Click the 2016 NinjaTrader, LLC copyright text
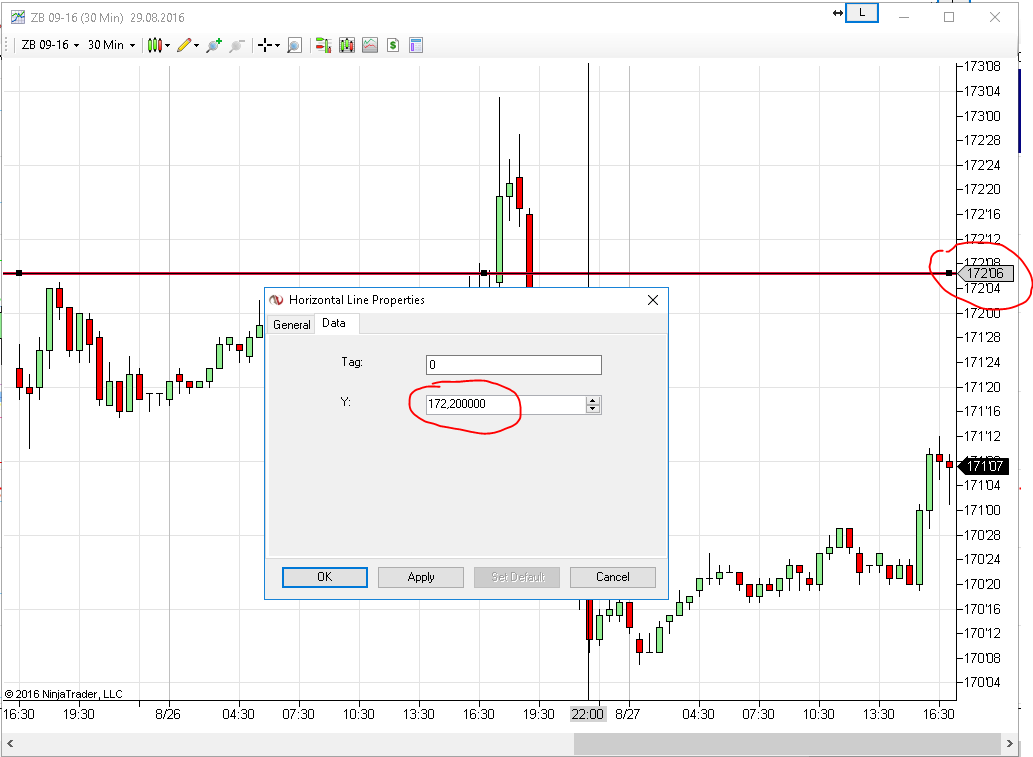Viewport: 1033px width, 757px height. pyautogui.click(x=63, y=694)
